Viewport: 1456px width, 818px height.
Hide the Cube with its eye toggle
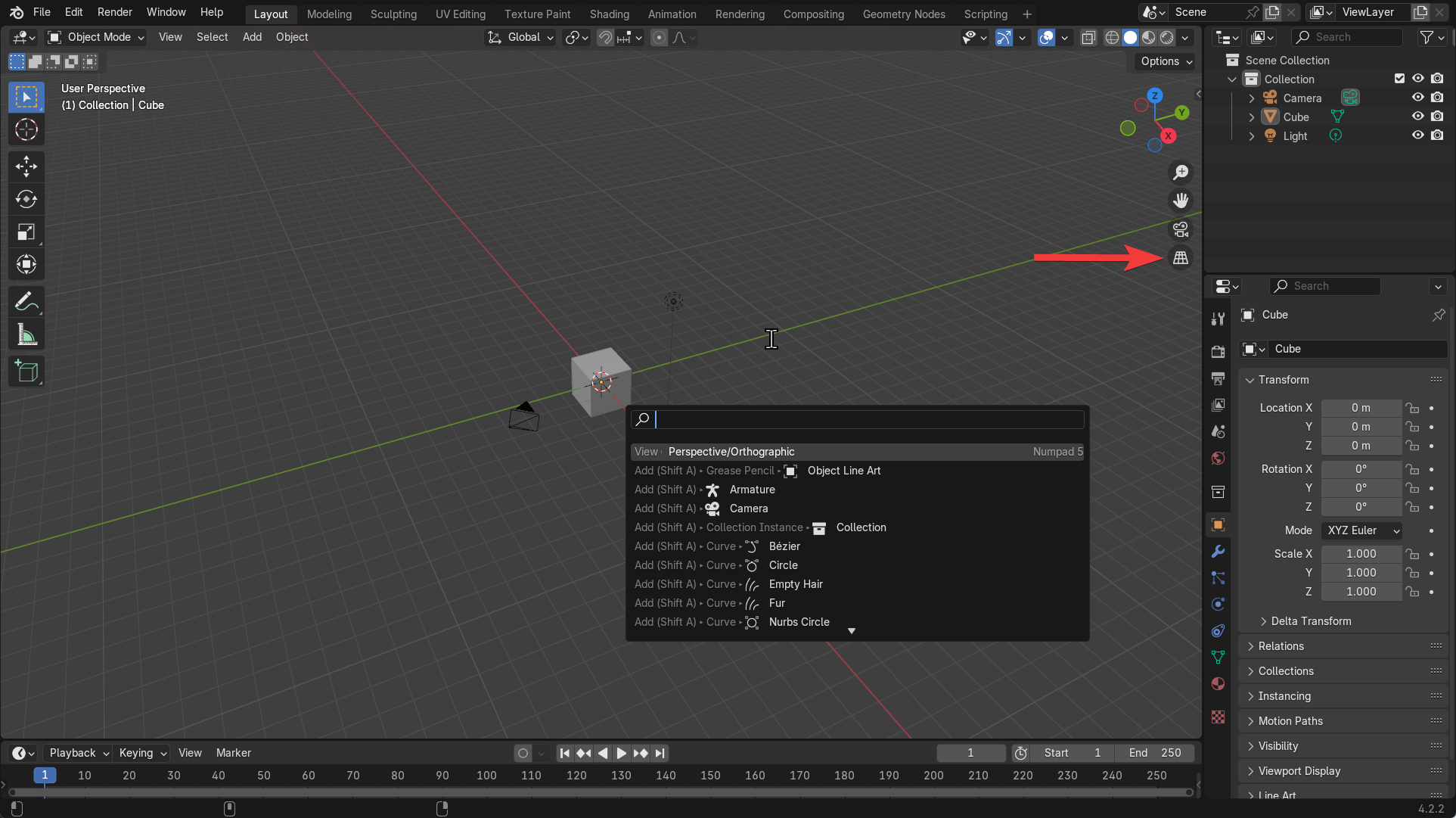click(x=1418, y=116)
